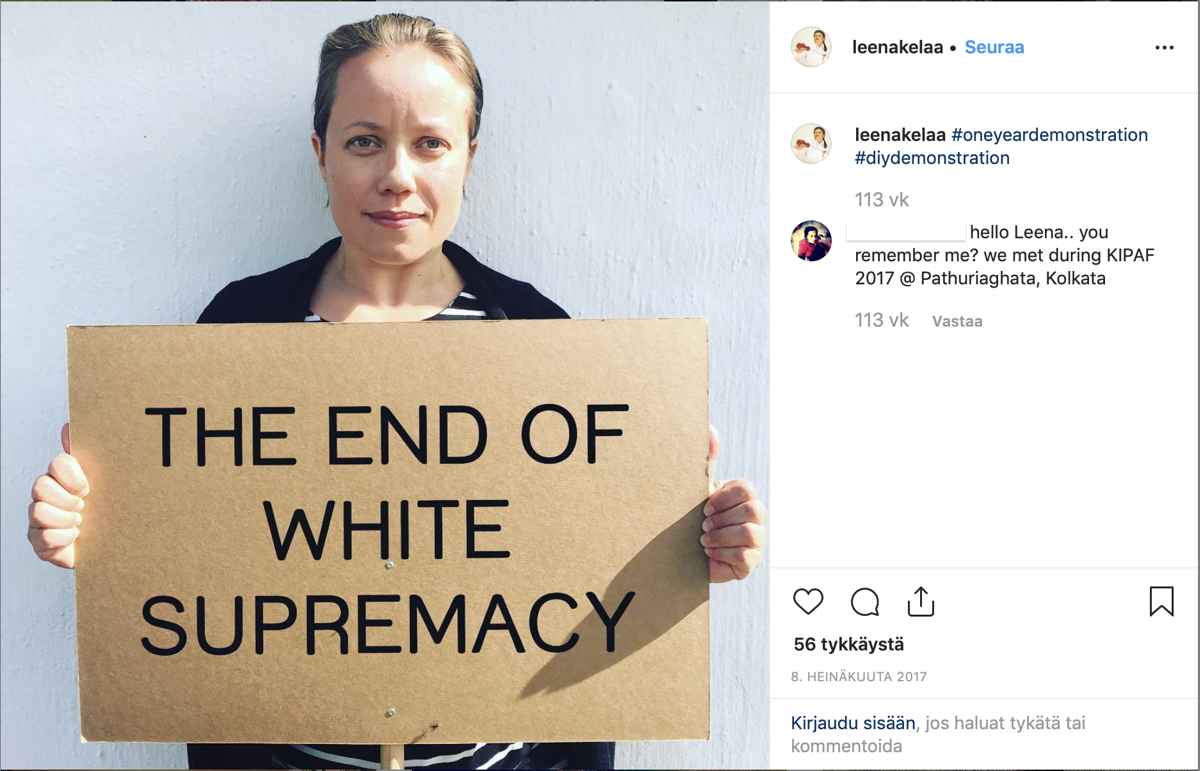Open comments via the speech bubble icon
1200x771 pixels.
click(x=865, y=602)
